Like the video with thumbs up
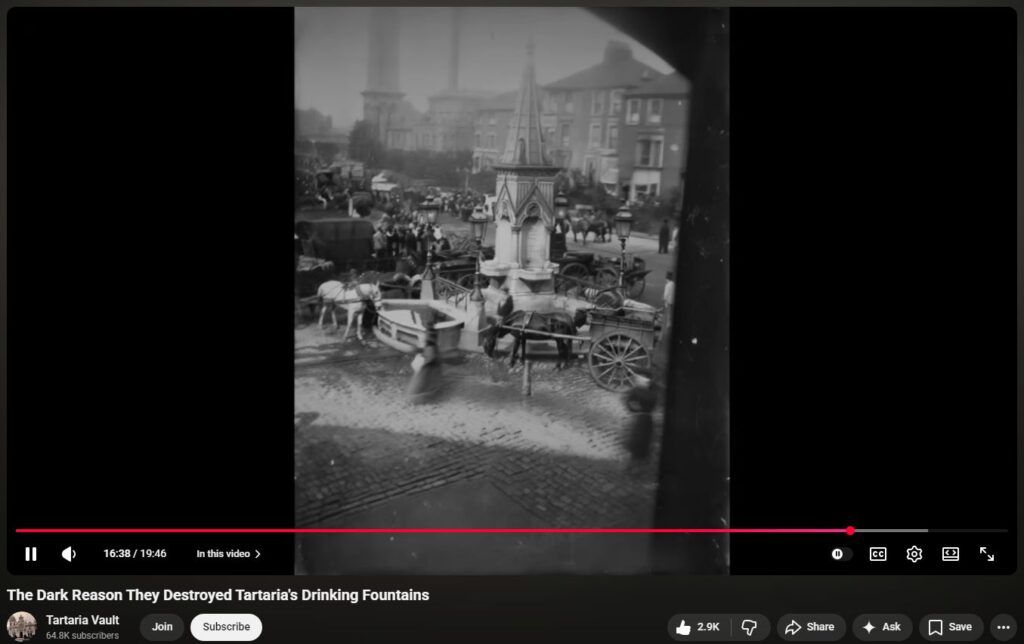The image size is (1024, 644). coord(697,627)
